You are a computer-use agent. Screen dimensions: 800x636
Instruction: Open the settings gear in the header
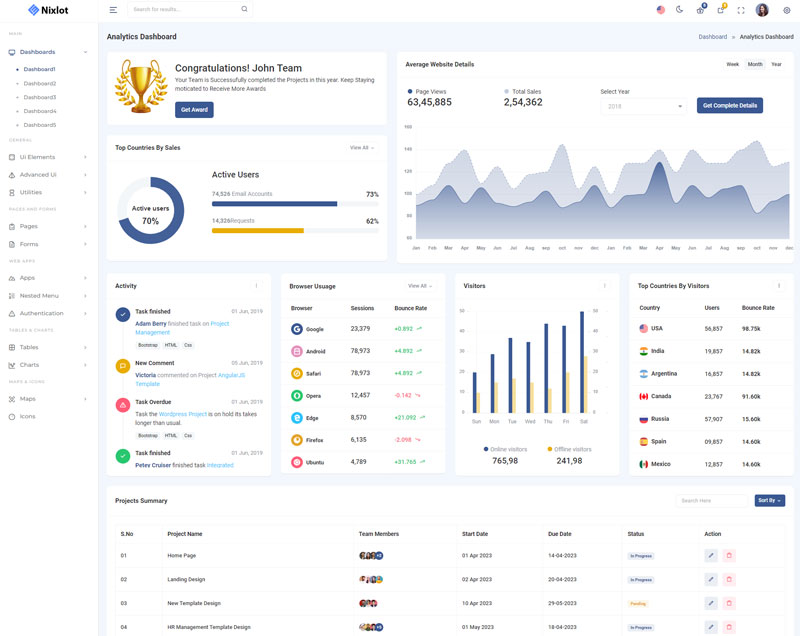[786, 10]
